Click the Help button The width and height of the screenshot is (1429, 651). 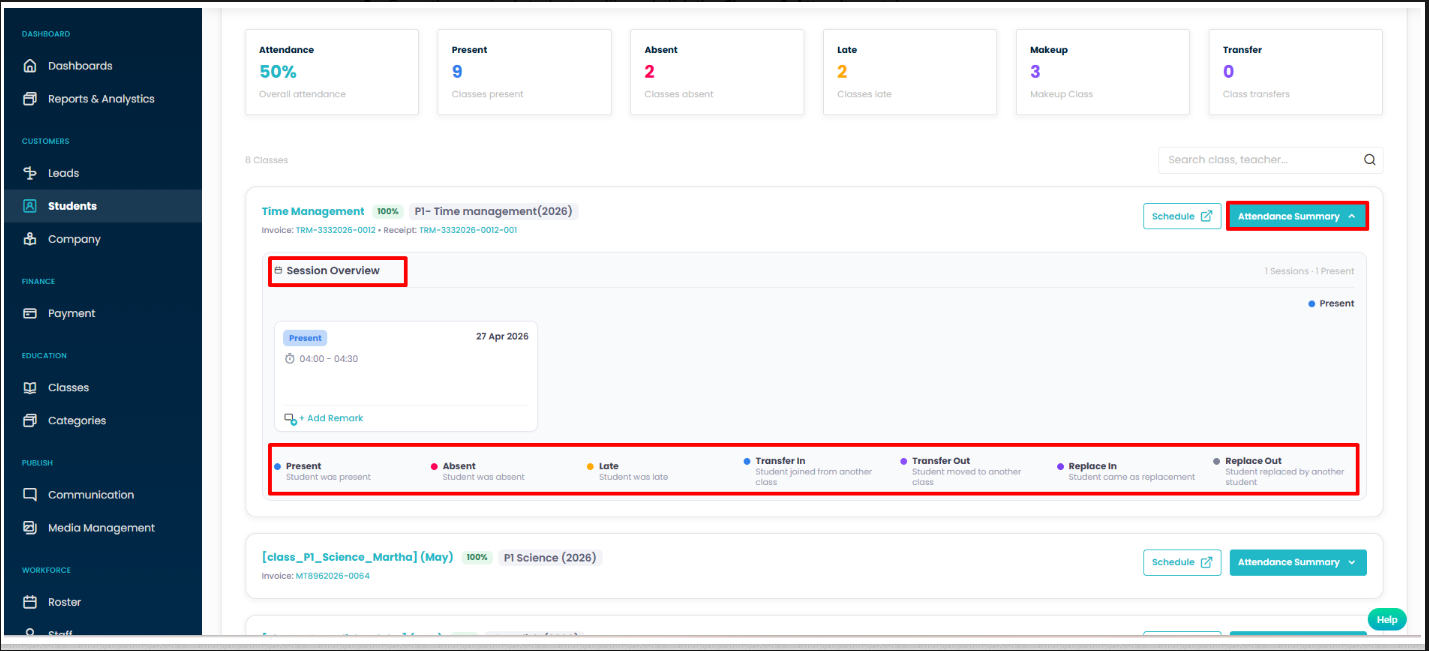click(1386, 620)
